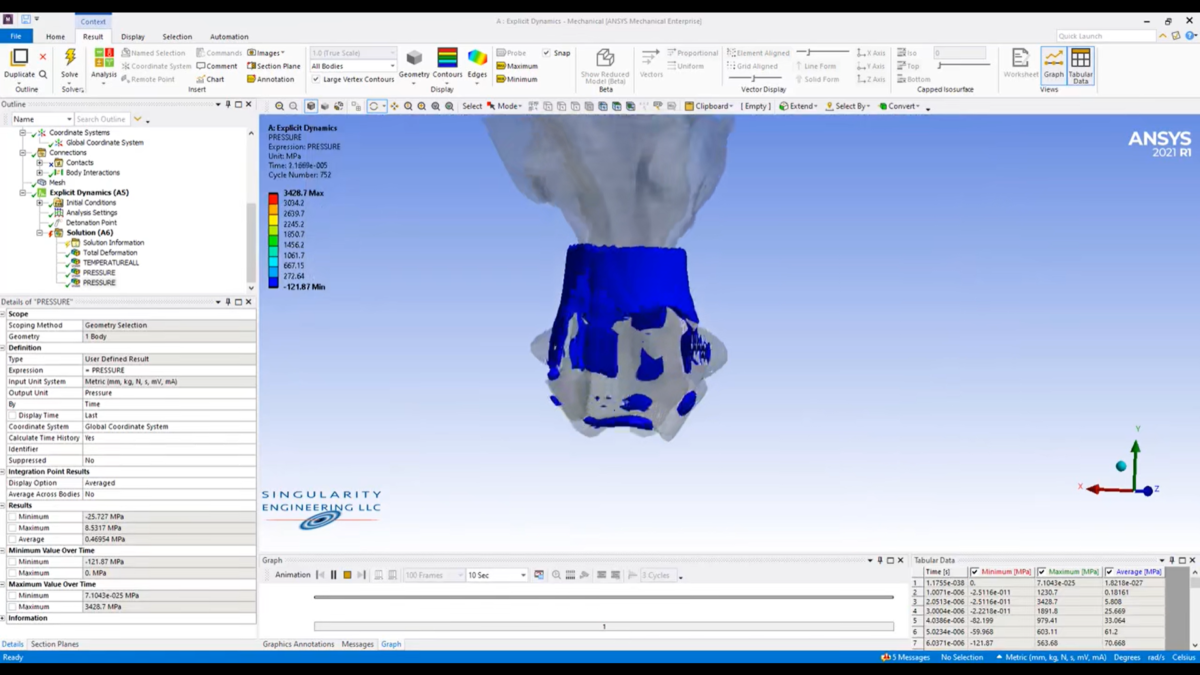The image size is (1200, 675).
Task: Toggle Large Vertex Contours checkbox
Action: (x=316, y=79)
